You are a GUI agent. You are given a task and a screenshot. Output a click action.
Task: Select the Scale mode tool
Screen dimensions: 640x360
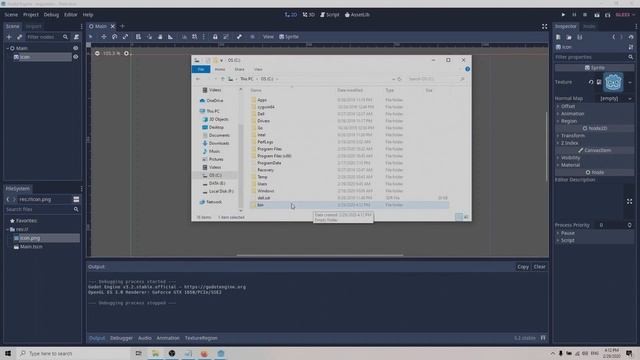pos(125,37)
